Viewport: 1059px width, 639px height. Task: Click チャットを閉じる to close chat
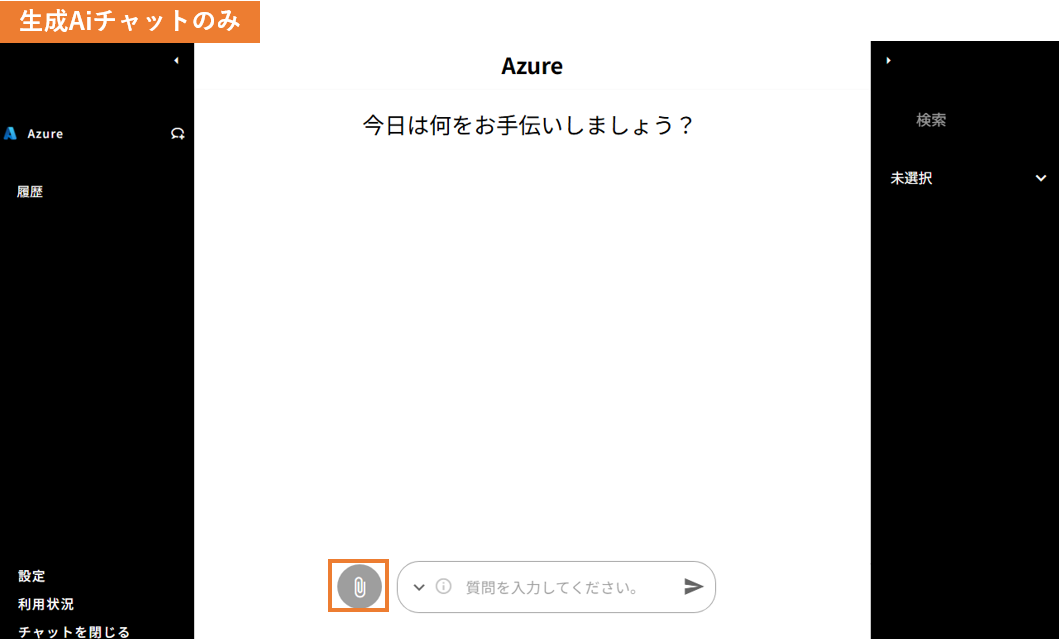(x=74, y=631)
